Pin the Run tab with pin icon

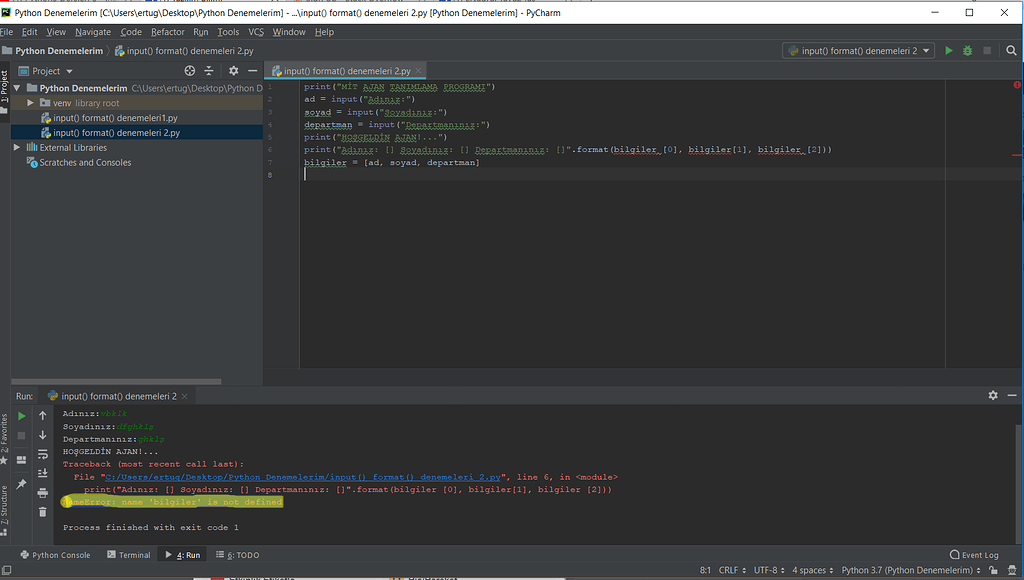click(x=22, y=483)
